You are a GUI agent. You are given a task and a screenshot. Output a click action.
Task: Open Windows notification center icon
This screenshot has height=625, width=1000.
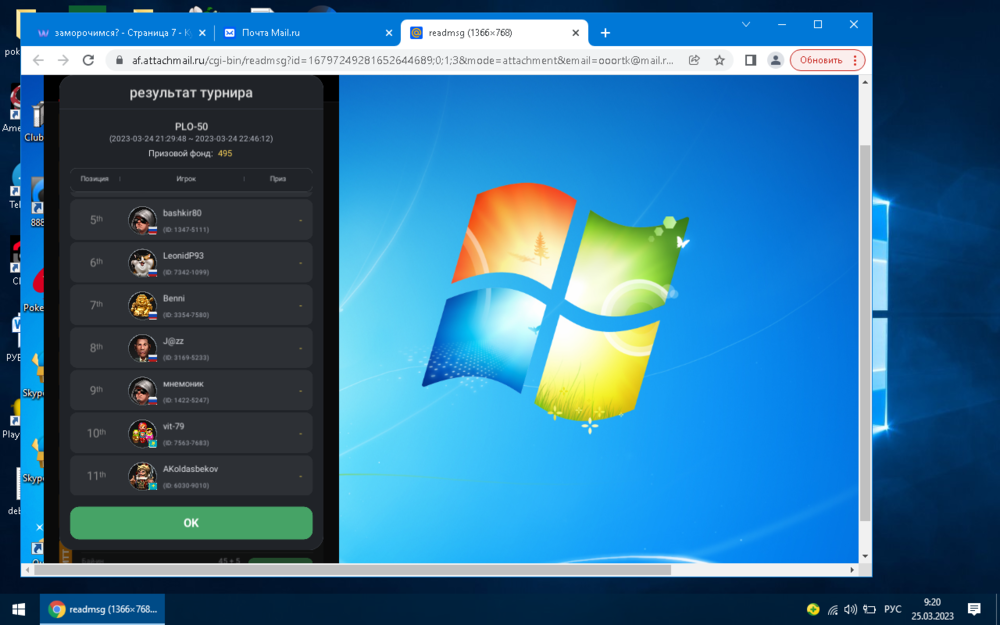[x=974, y=609]
